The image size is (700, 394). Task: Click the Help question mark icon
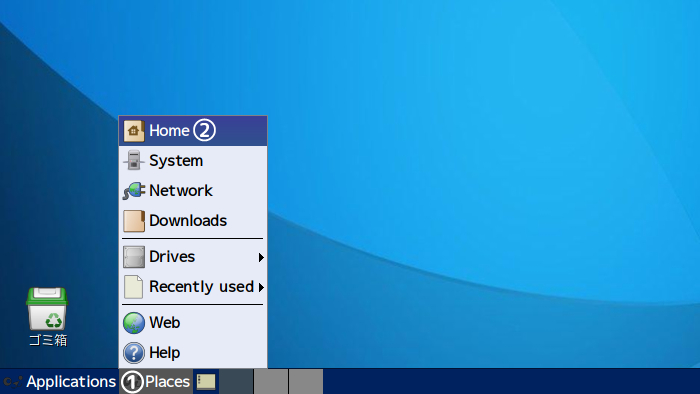133,353
